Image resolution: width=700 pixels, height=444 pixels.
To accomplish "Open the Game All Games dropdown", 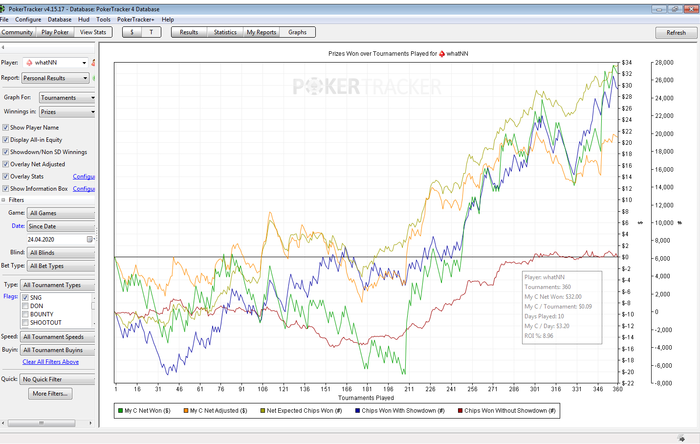I will pos(61,213).
